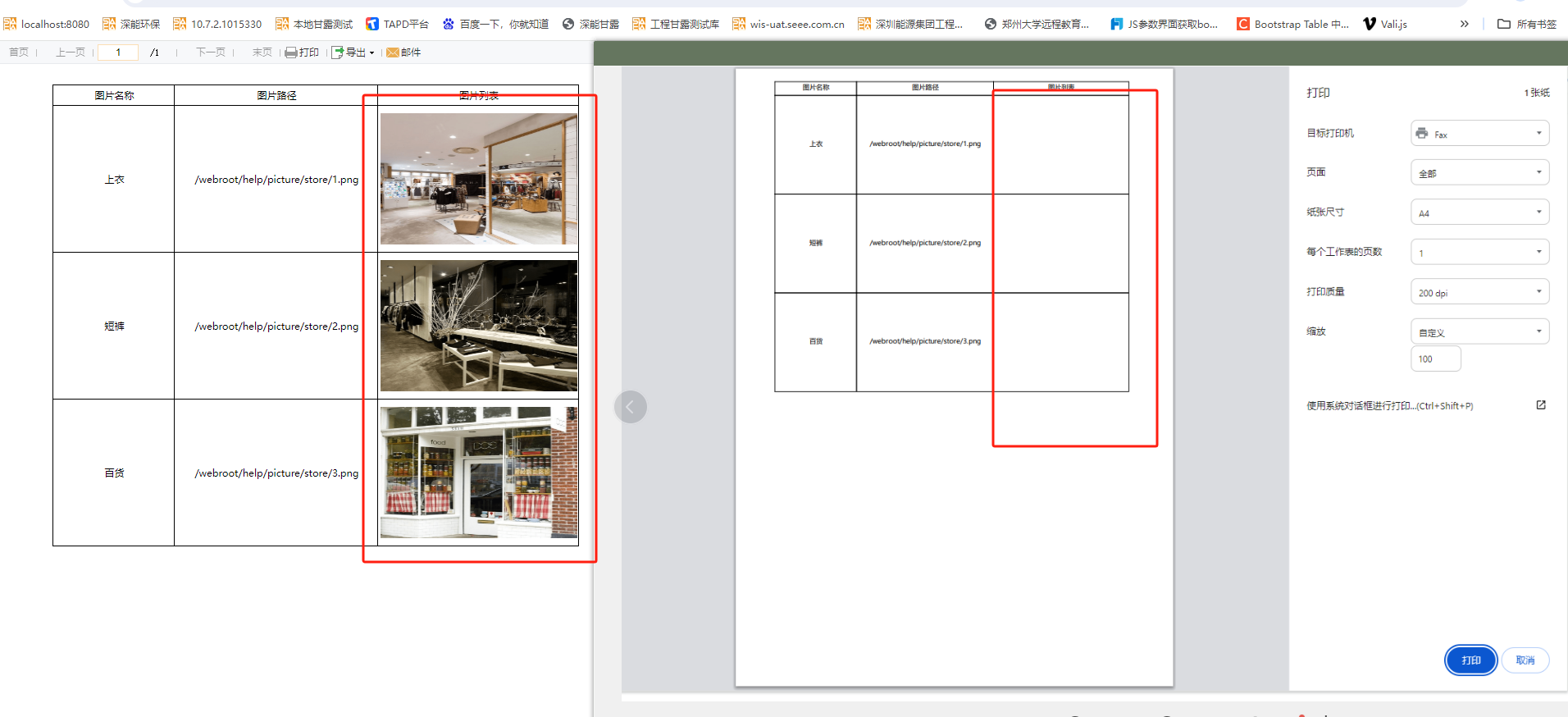Click the 短裤 store image thumbnail
The width and height of the screenshot is (1568, 717).
pos(479,326)
